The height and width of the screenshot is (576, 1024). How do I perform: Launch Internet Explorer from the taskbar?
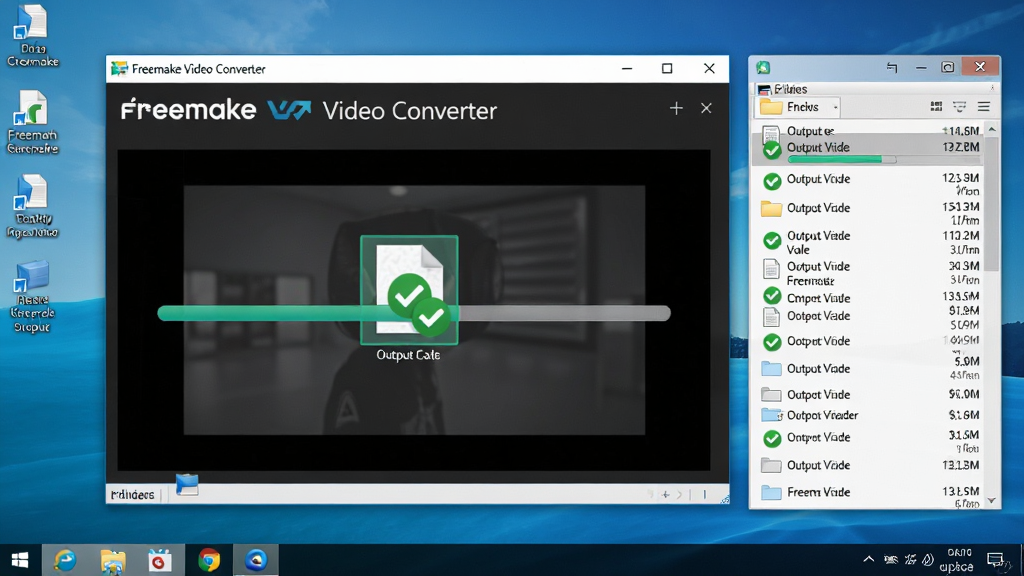[x=65, y=560]
